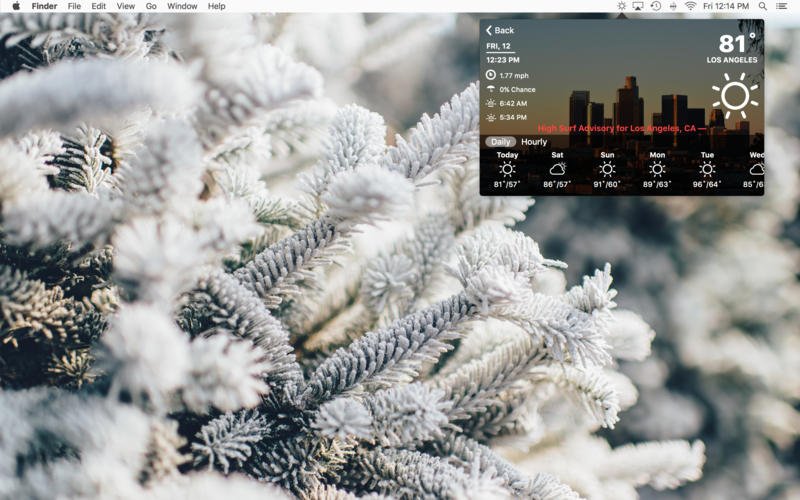Screen dimensions: 800x500
Task: Open the Edit menu
Action: click(x=98, y=6)
